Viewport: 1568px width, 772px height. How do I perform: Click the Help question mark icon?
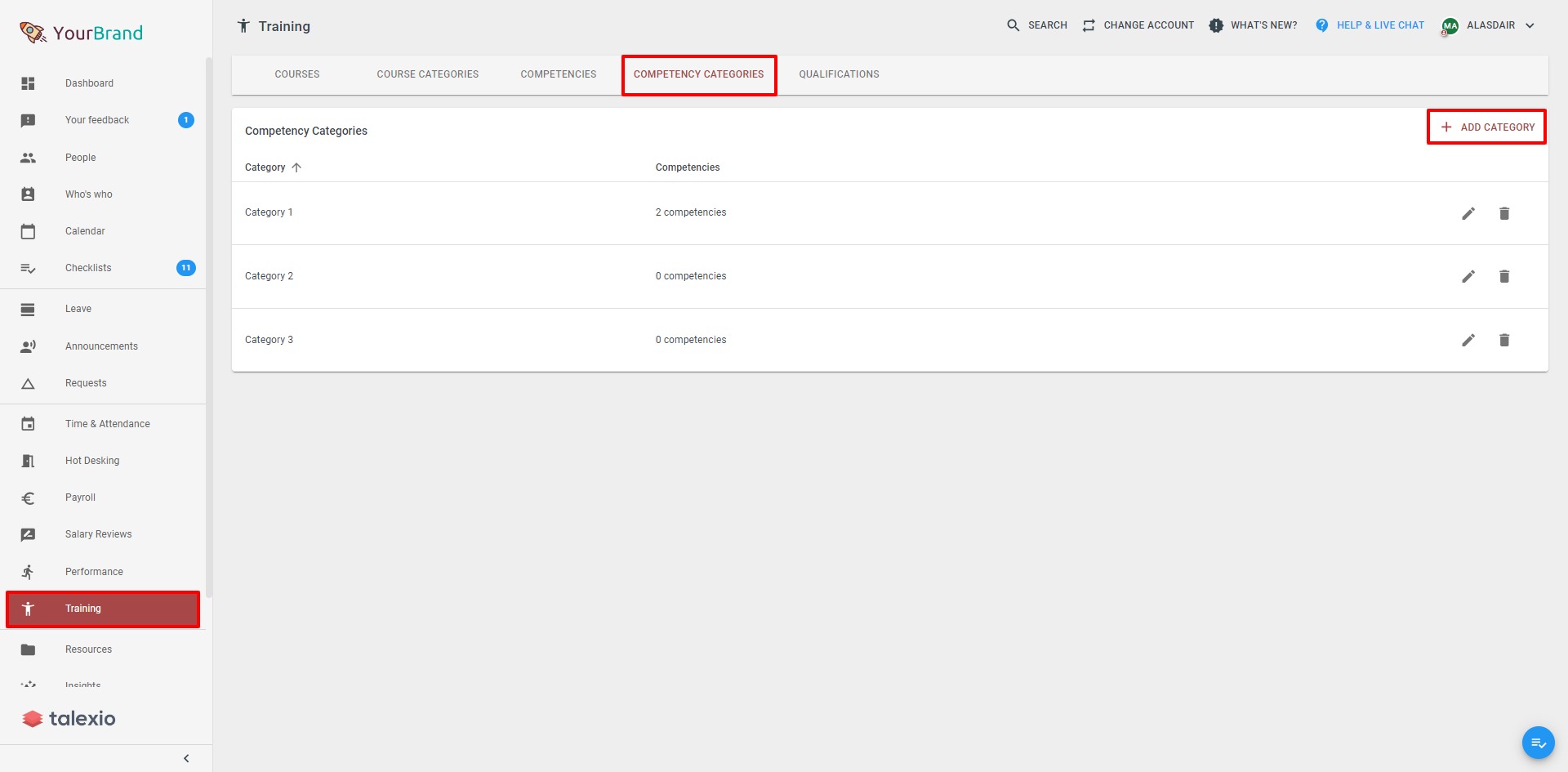pos(1322,25)
